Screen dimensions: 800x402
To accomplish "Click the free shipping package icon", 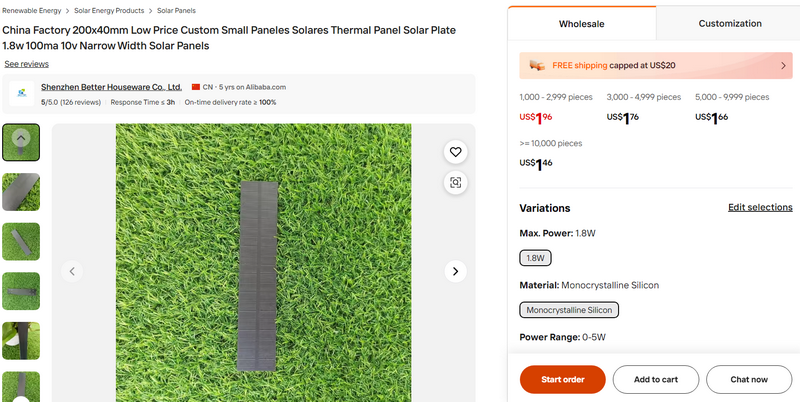I will [x=537, y=65].
